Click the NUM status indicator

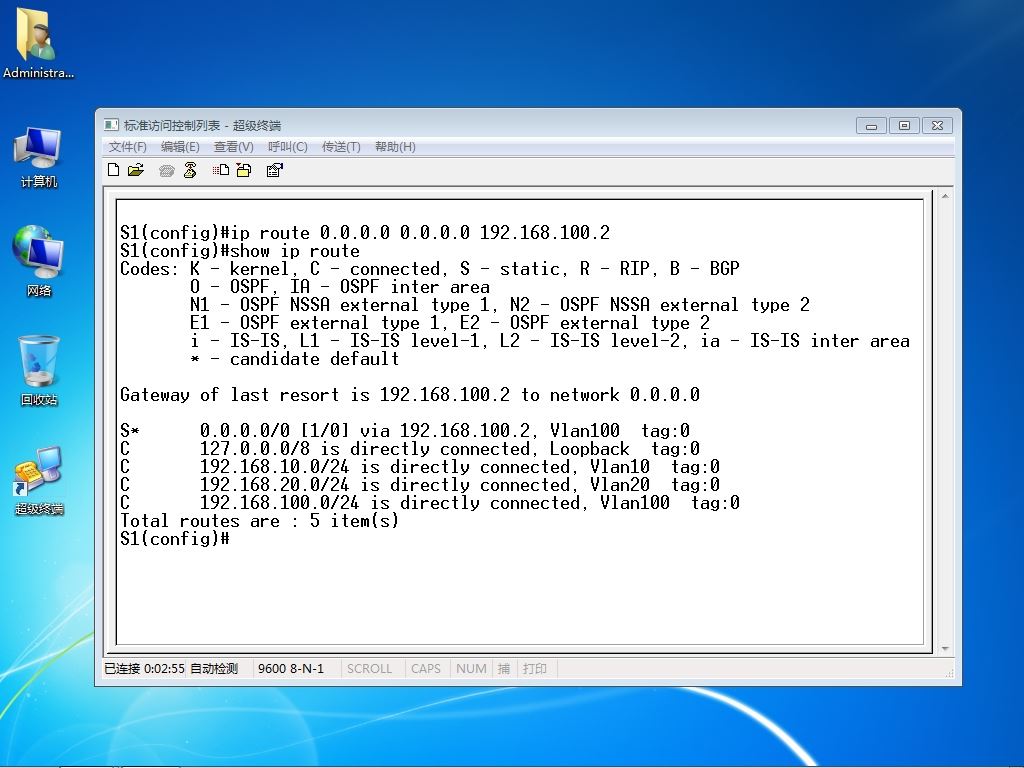471,669
